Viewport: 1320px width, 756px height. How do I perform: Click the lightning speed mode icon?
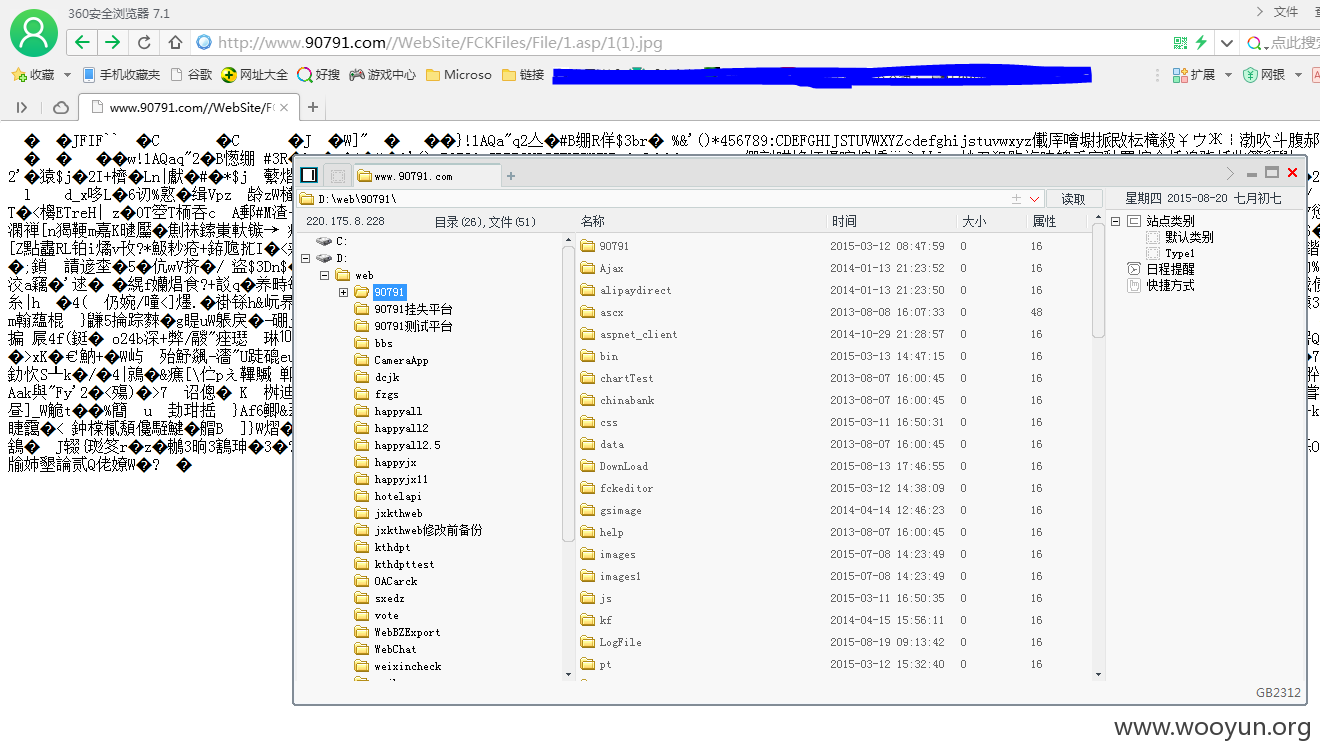[1201, 43]
